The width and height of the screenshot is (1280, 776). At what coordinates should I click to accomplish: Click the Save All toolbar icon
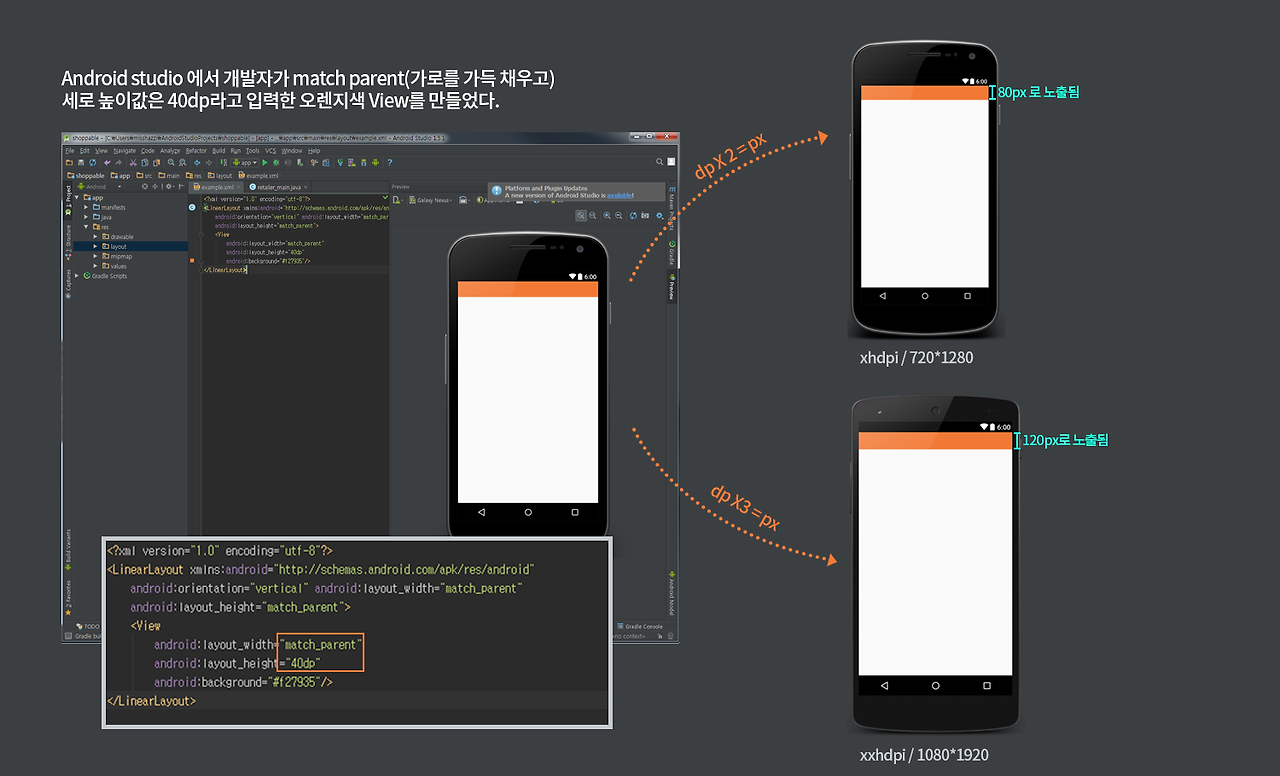coord(80,162)
